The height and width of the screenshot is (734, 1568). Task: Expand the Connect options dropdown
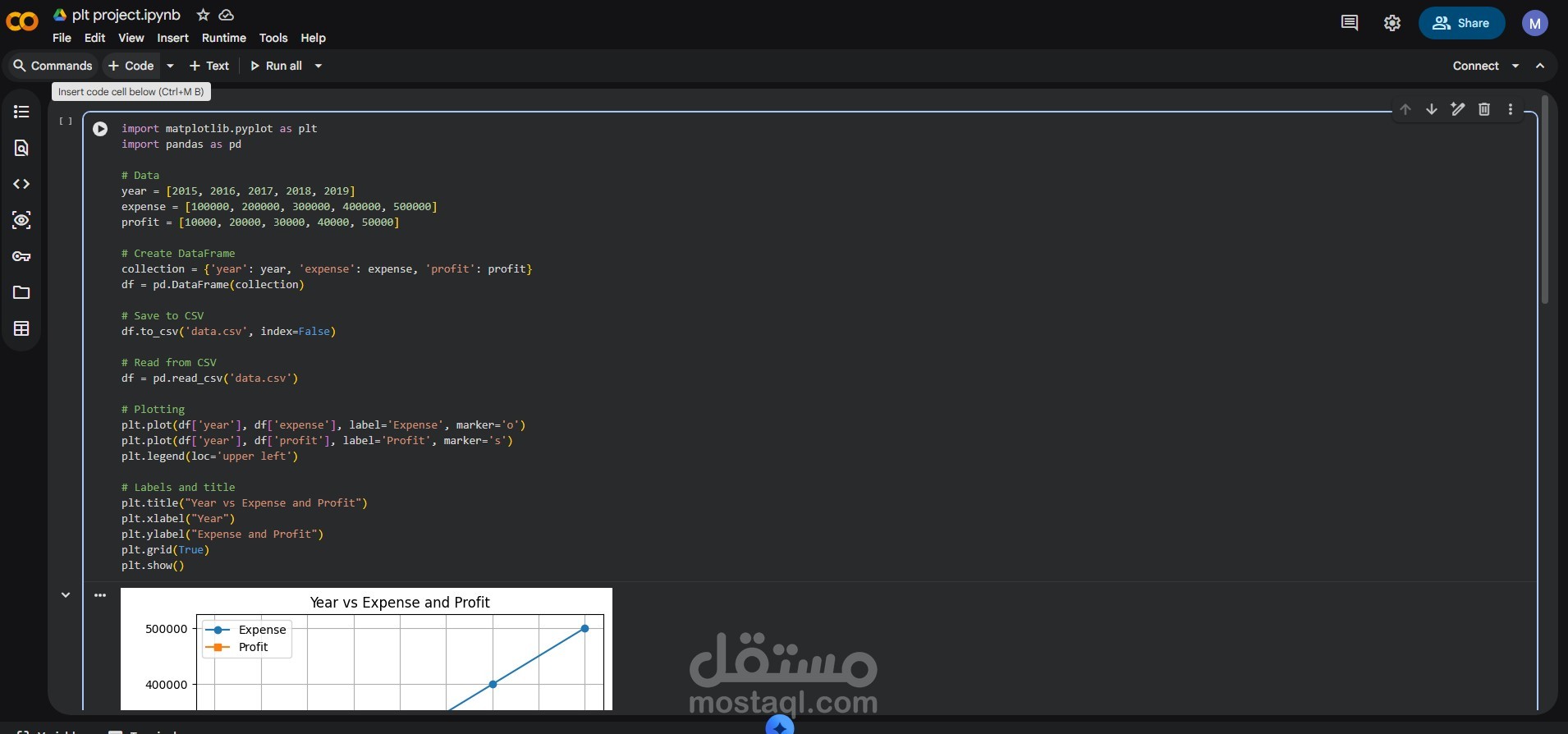1515,66
